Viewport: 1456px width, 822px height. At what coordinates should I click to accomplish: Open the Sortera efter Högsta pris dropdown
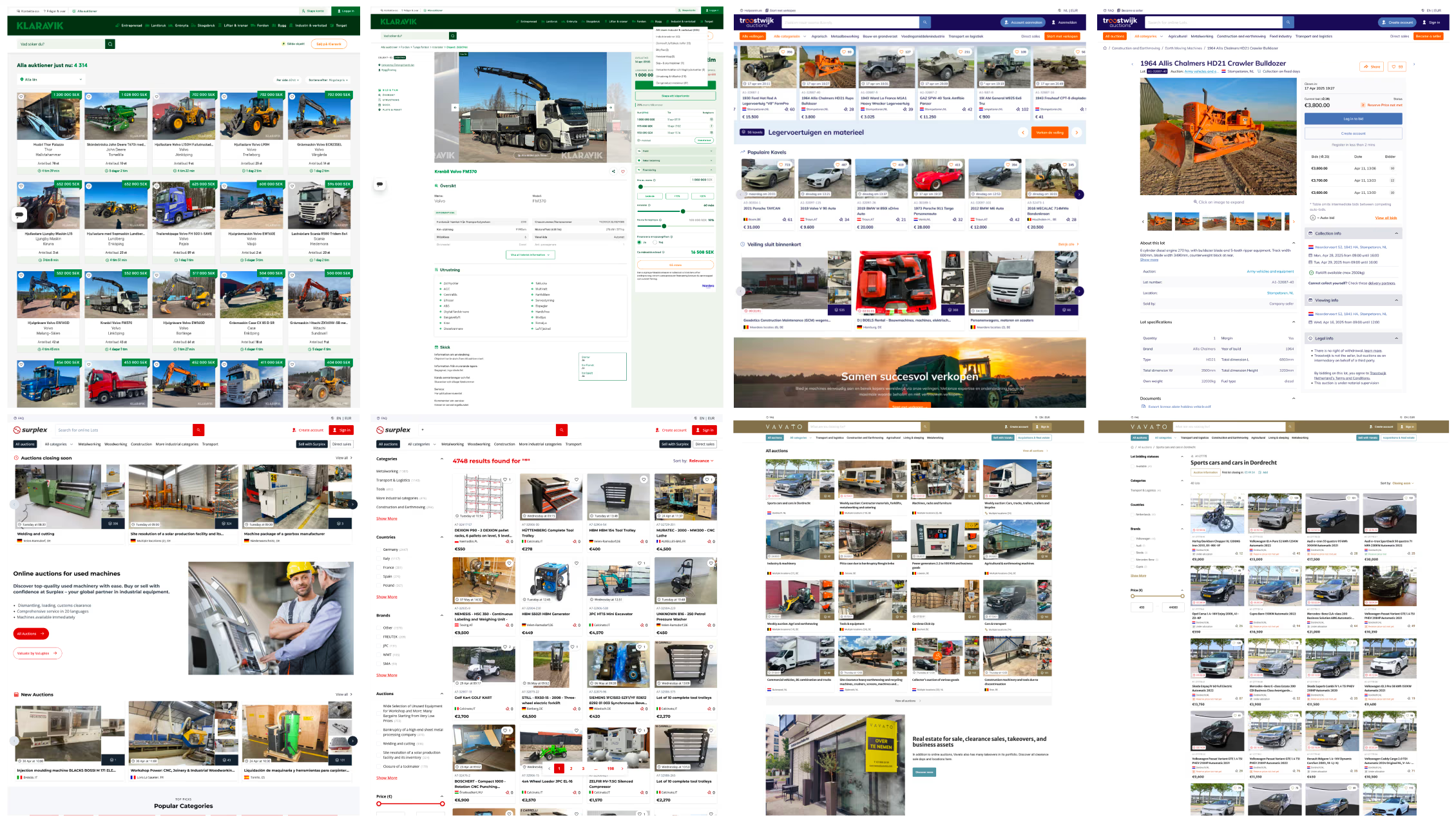pyautogui.click(x=329, y=80)
